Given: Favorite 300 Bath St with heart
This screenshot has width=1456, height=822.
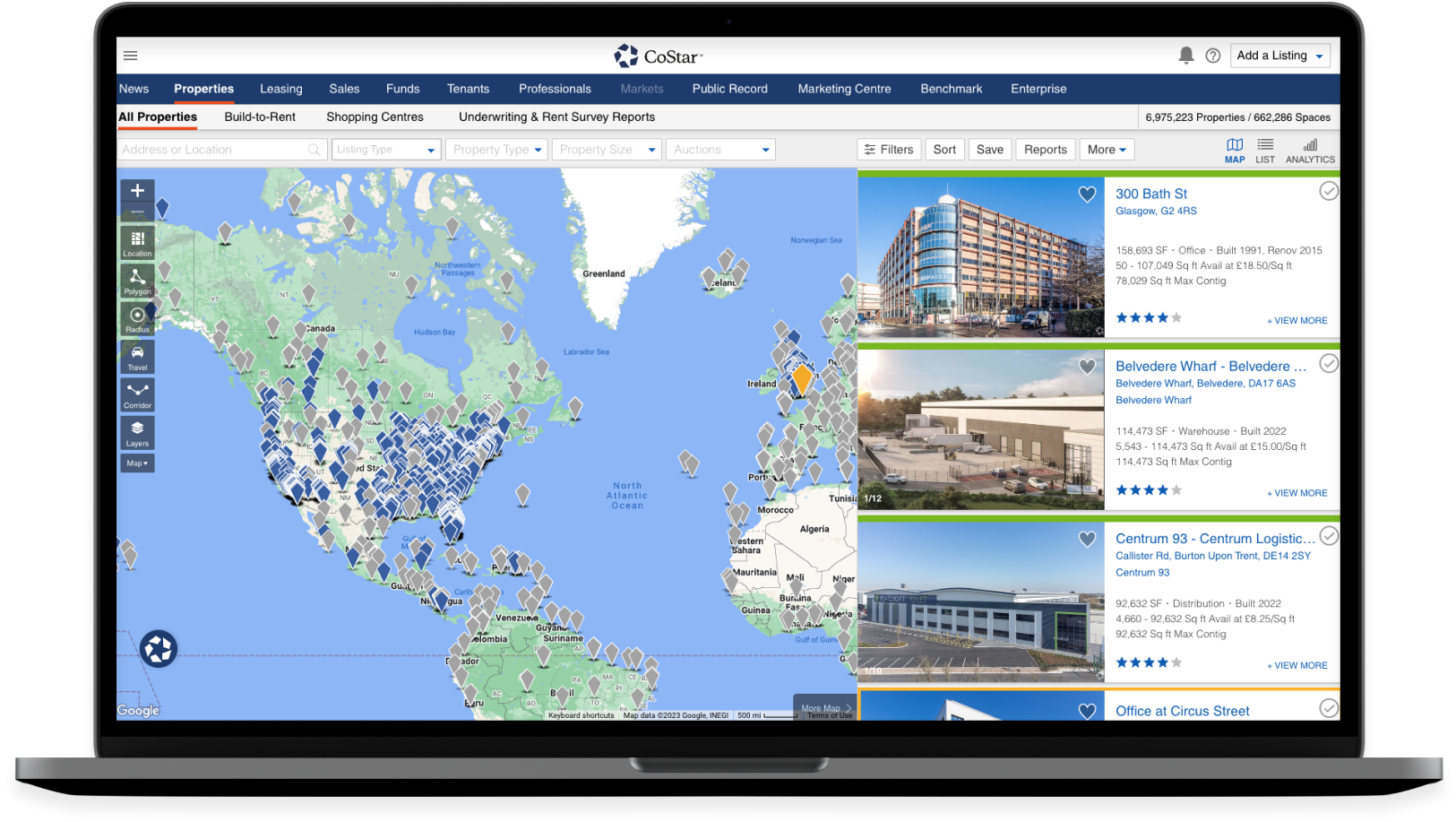Looking at the screenshot, I should pyautogui.click(x=1087, y=195).
